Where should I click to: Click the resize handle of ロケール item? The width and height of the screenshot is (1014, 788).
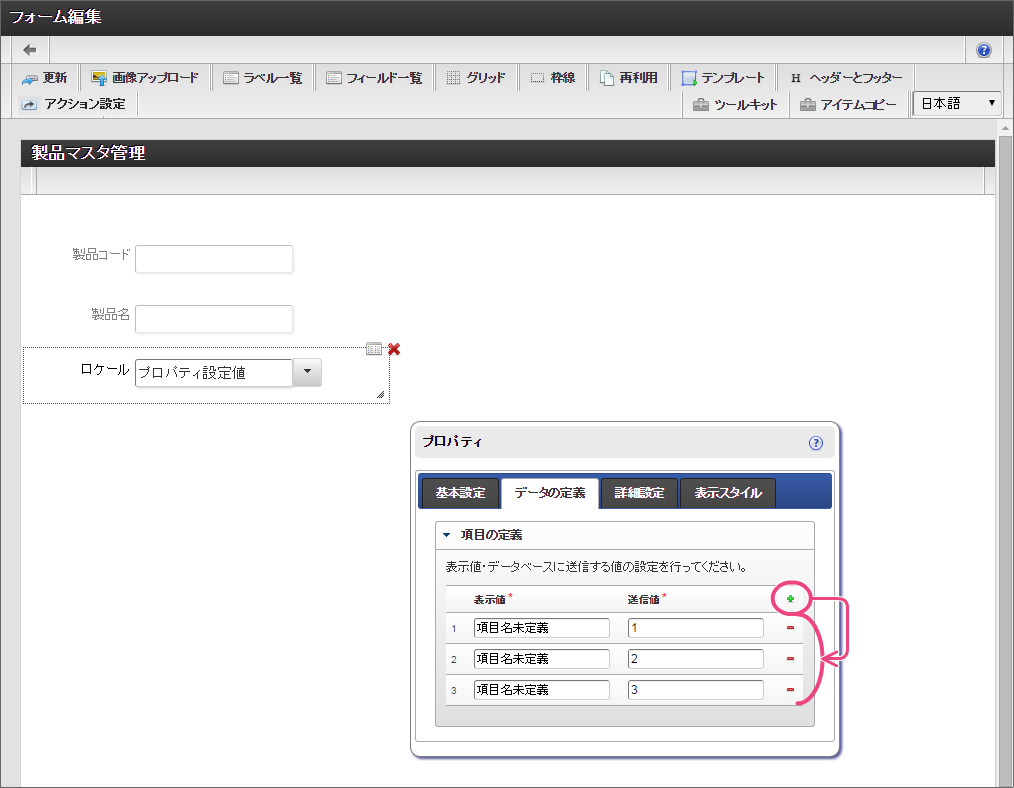[x=380, y=394]
